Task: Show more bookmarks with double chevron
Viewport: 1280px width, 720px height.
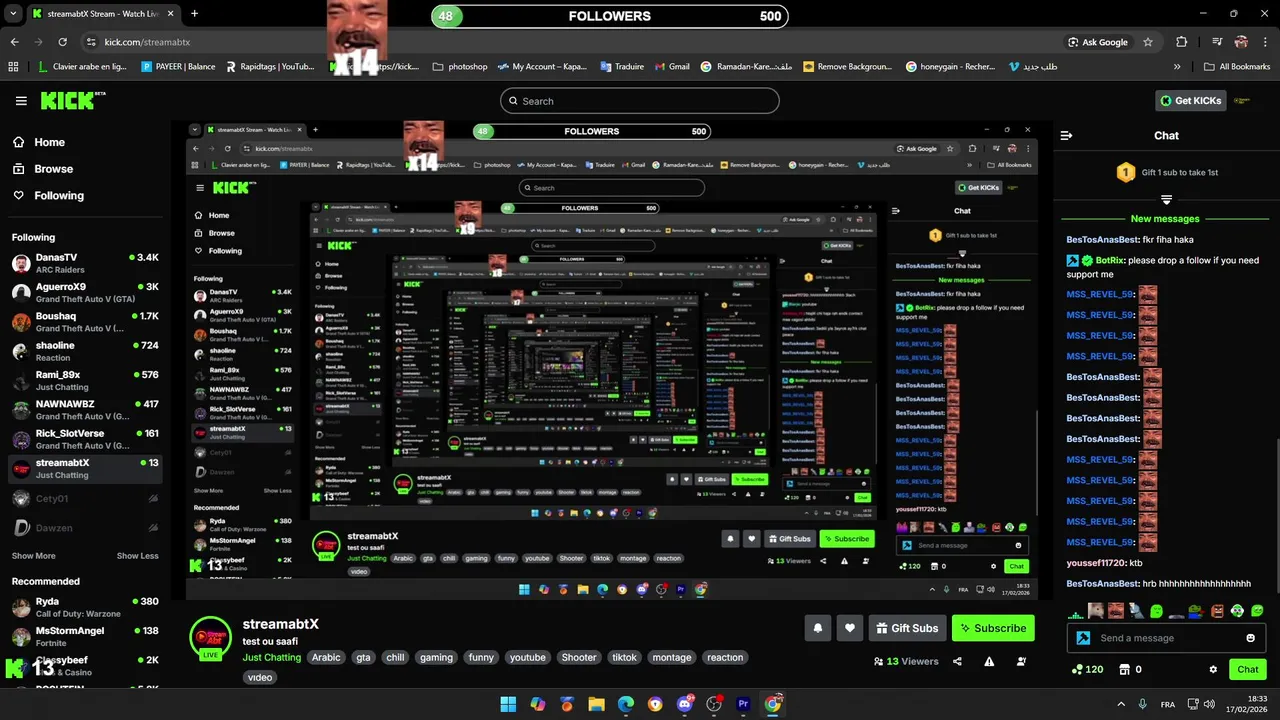Action: pos(1177,67)
